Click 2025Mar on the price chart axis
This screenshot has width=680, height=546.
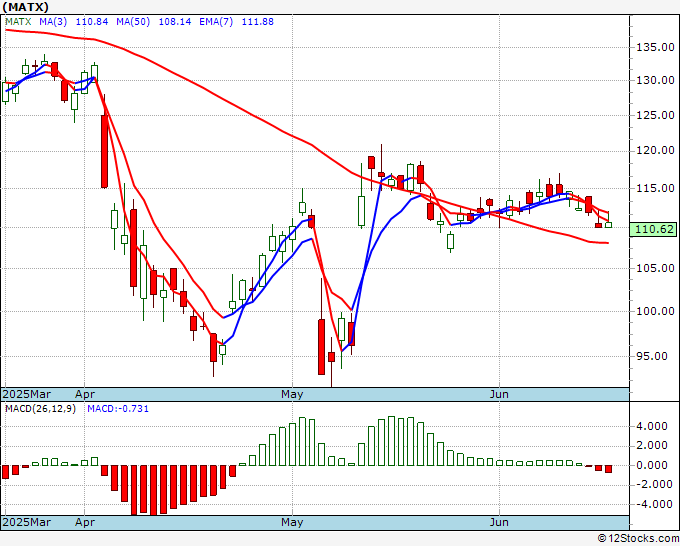(x=26, y=394)
